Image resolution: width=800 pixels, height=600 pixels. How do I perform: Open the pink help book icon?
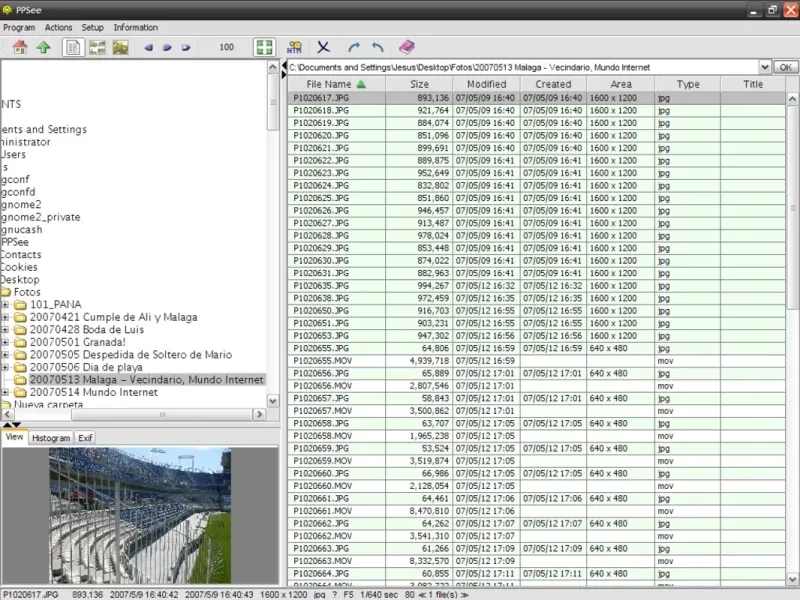[x=407, y=47]
